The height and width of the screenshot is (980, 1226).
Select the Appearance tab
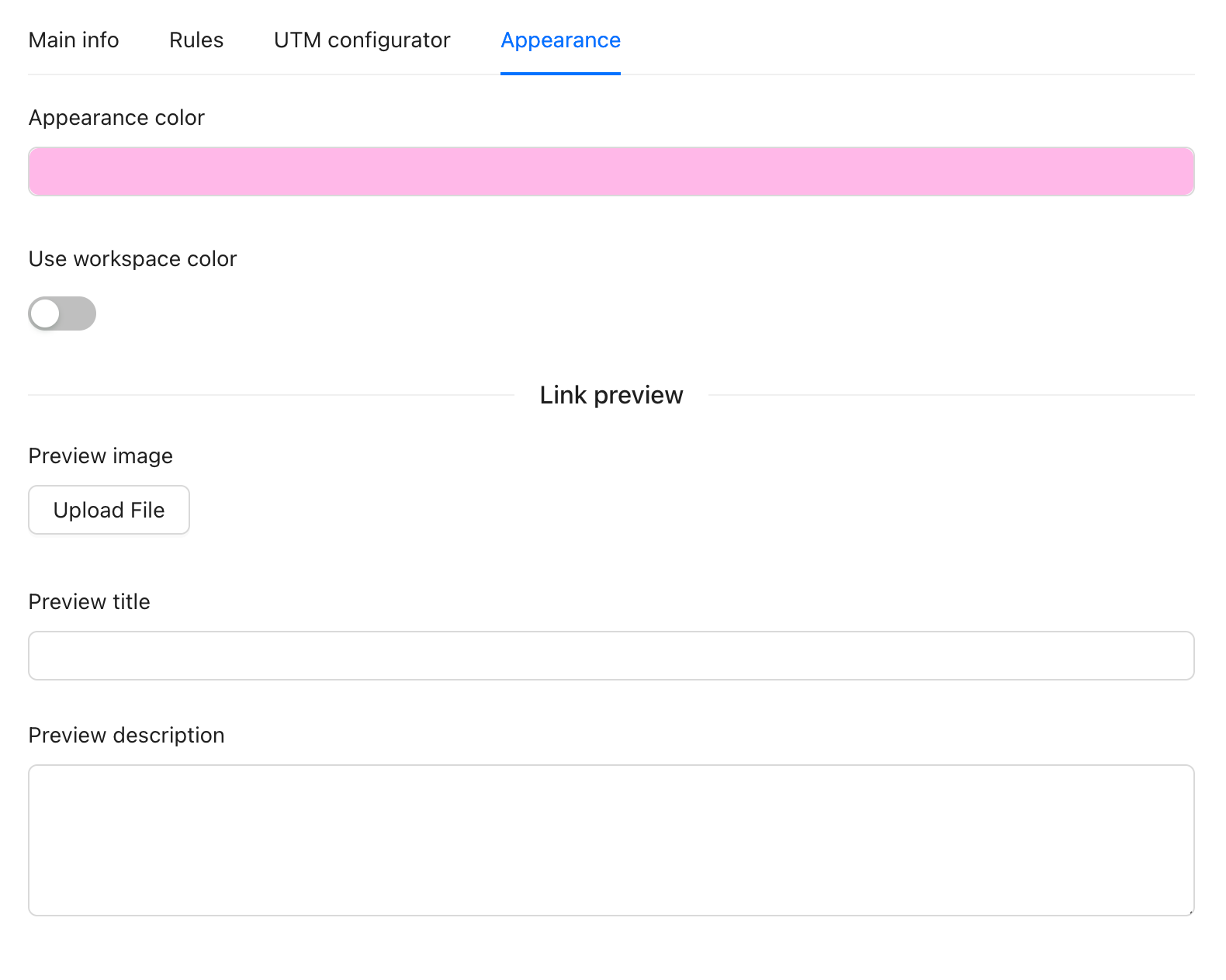click(560, 40)
